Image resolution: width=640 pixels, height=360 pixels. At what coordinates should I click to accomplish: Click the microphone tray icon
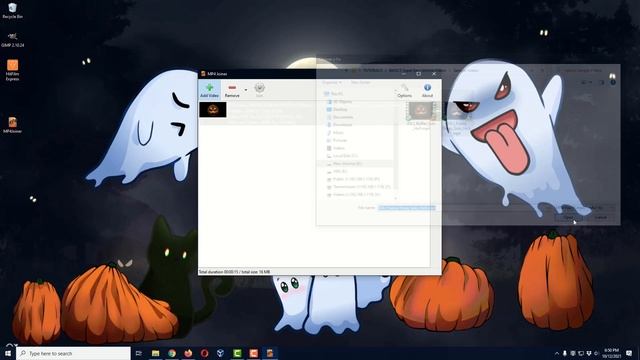[x=565, y=353]
